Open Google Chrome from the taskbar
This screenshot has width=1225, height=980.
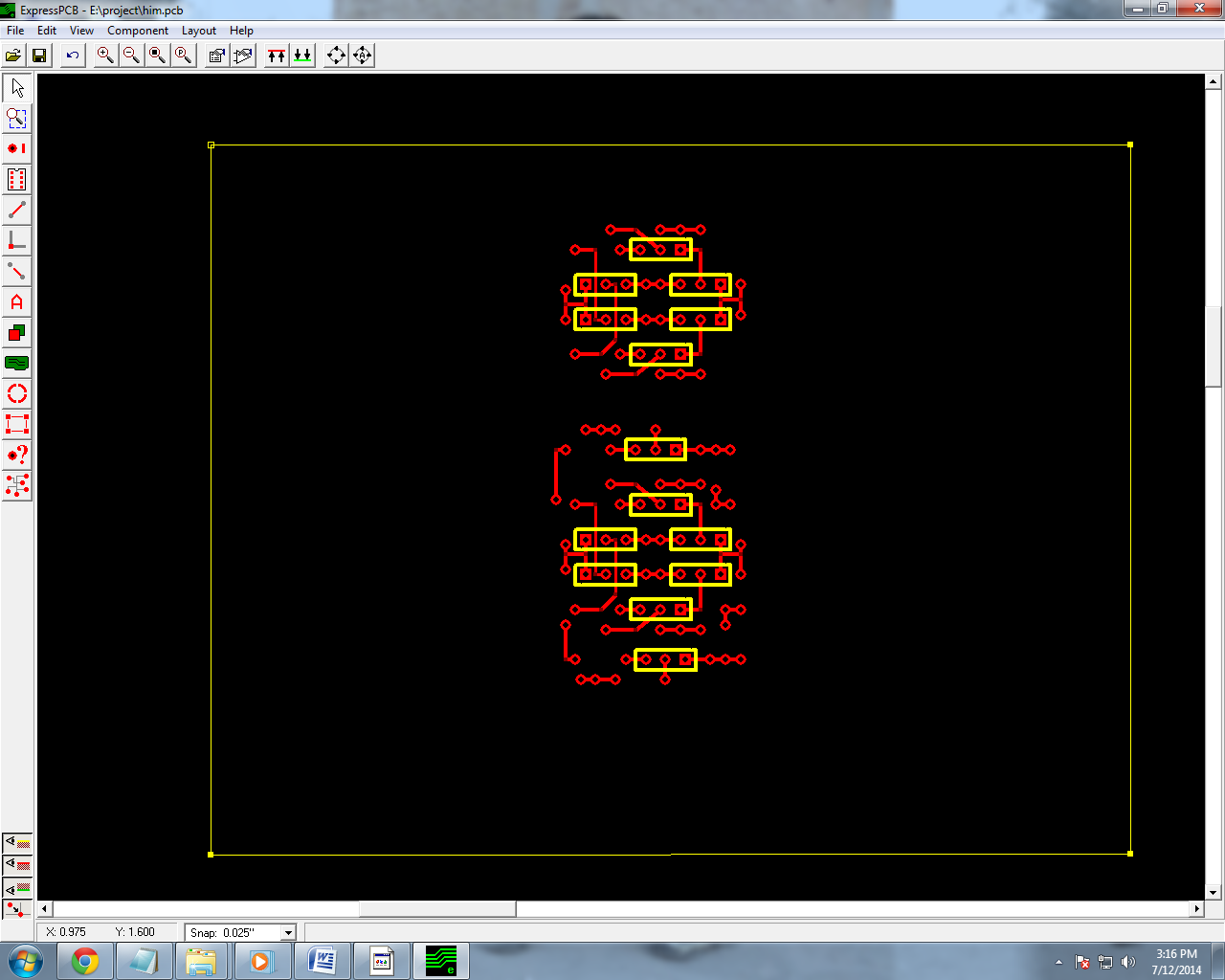click(85, 960)
